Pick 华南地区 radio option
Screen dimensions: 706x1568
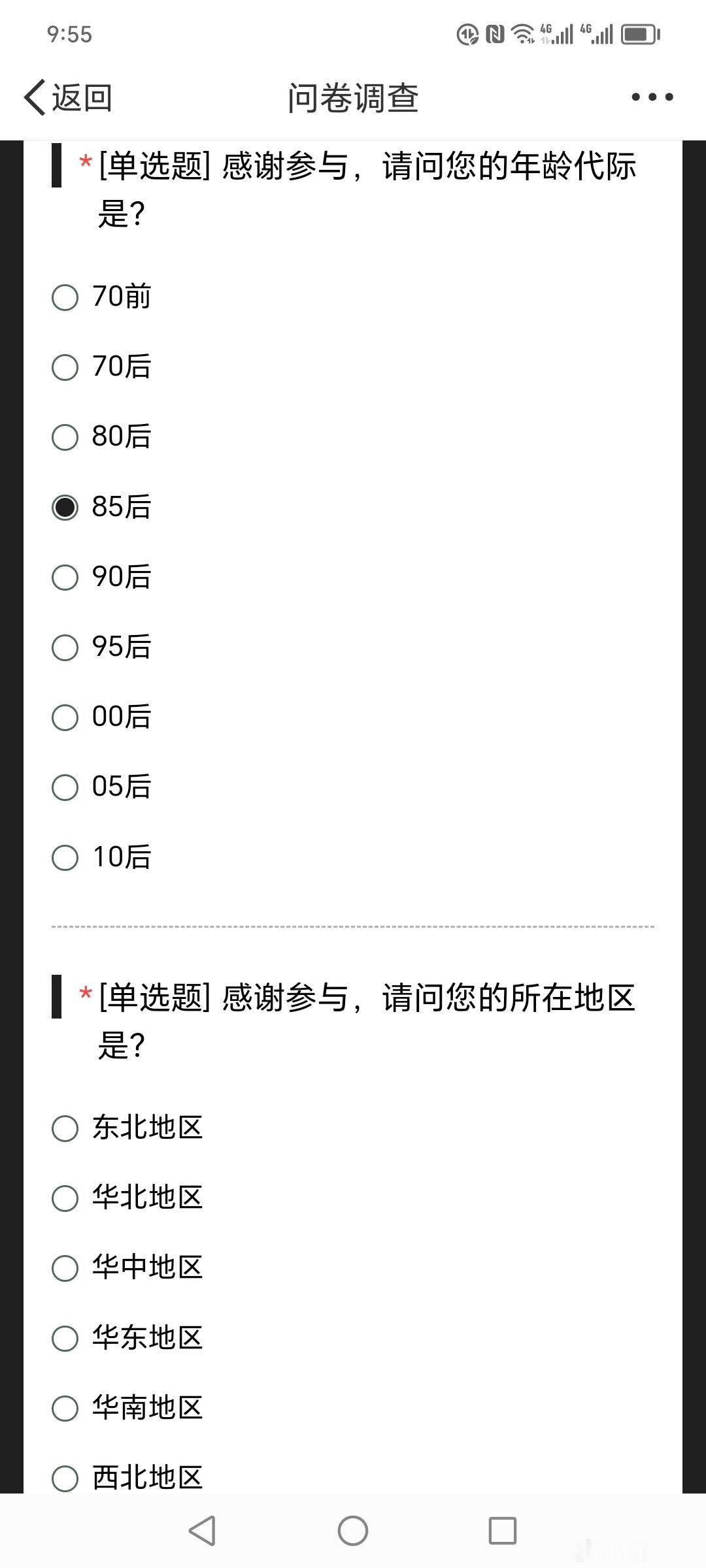tap(127, 1408)
